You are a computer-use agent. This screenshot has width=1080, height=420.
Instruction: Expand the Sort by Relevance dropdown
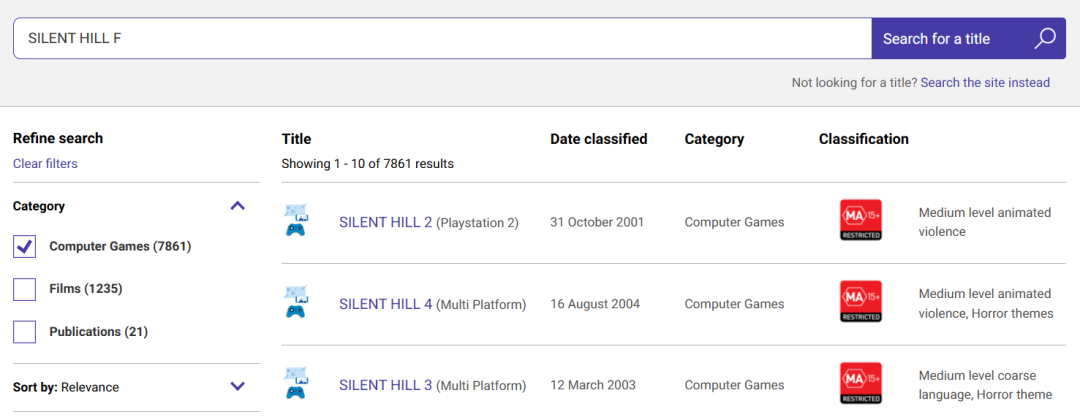point(237,386)
